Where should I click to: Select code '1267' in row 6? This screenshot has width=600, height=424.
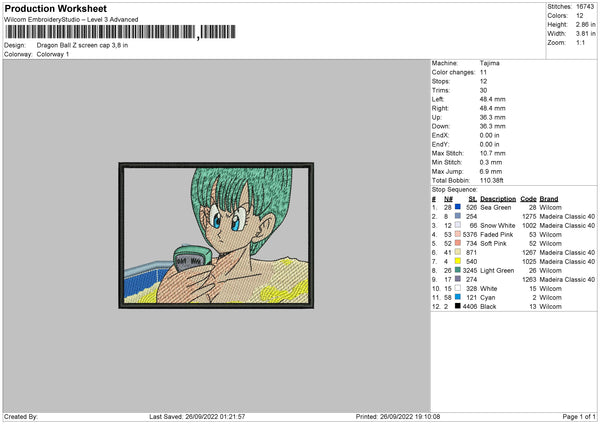coord(530,253)
